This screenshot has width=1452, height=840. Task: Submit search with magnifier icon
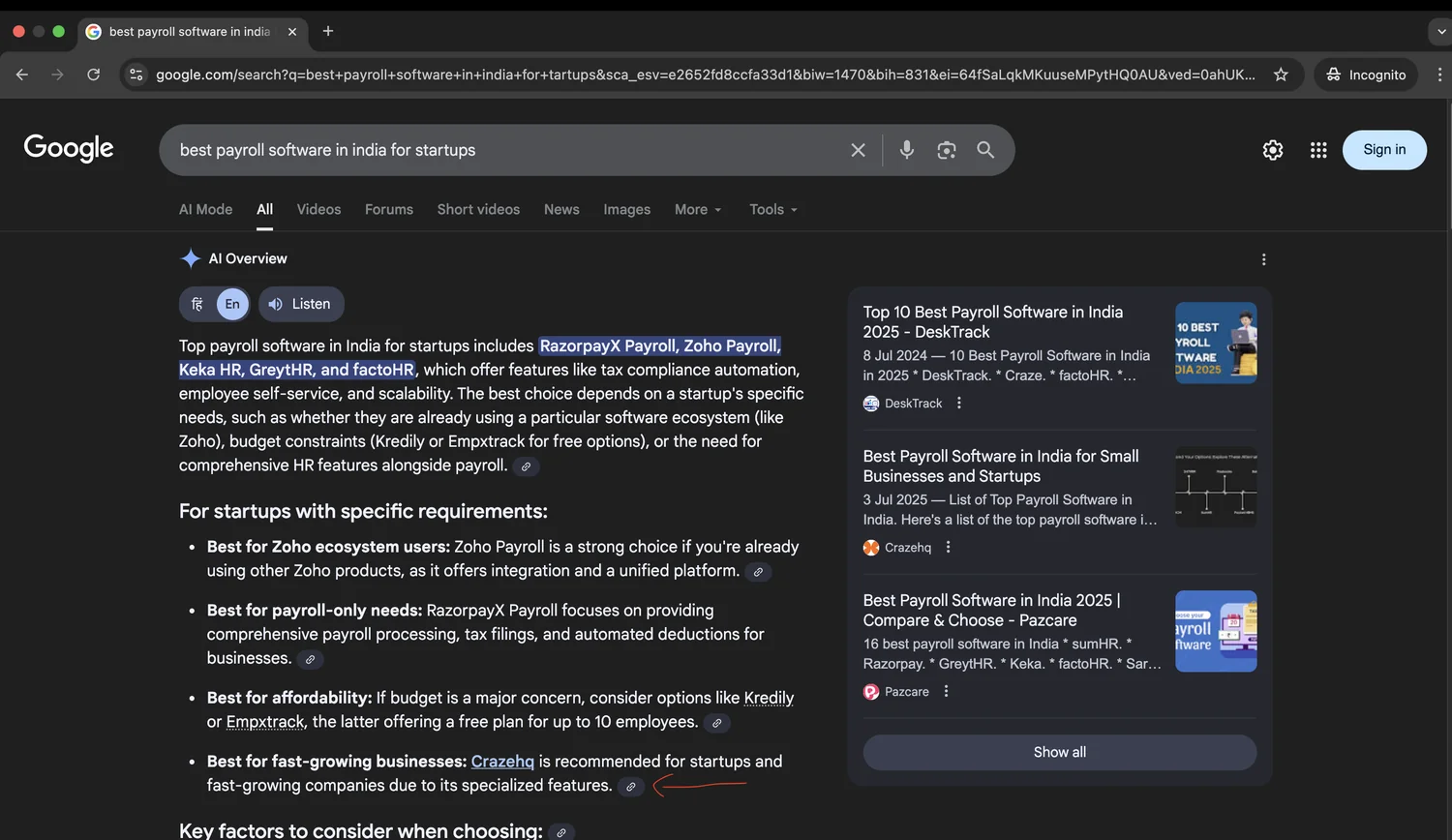[985, 150]
